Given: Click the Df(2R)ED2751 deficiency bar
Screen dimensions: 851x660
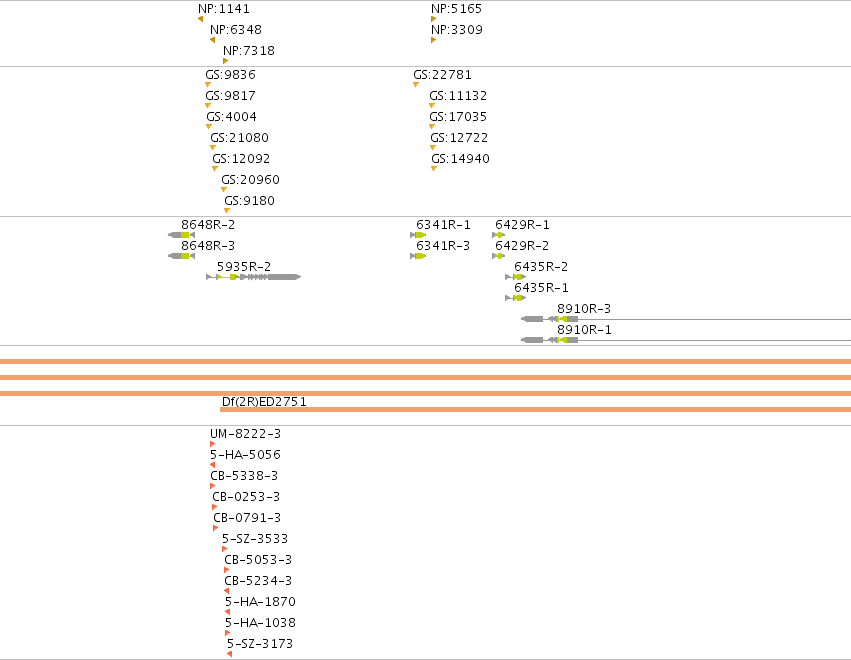Looking at the screenshot, I should point(535,409).
